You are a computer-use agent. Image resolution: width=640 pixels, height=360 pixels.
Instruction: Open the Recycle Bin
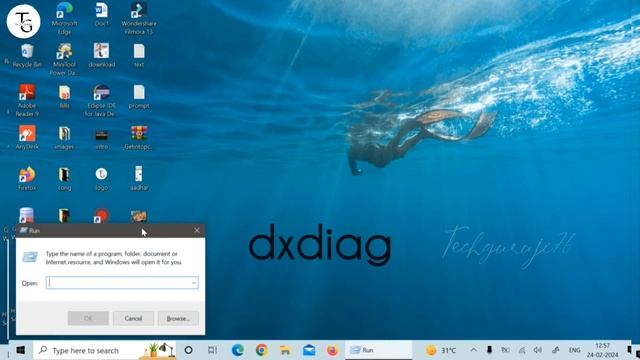point(27,56)
